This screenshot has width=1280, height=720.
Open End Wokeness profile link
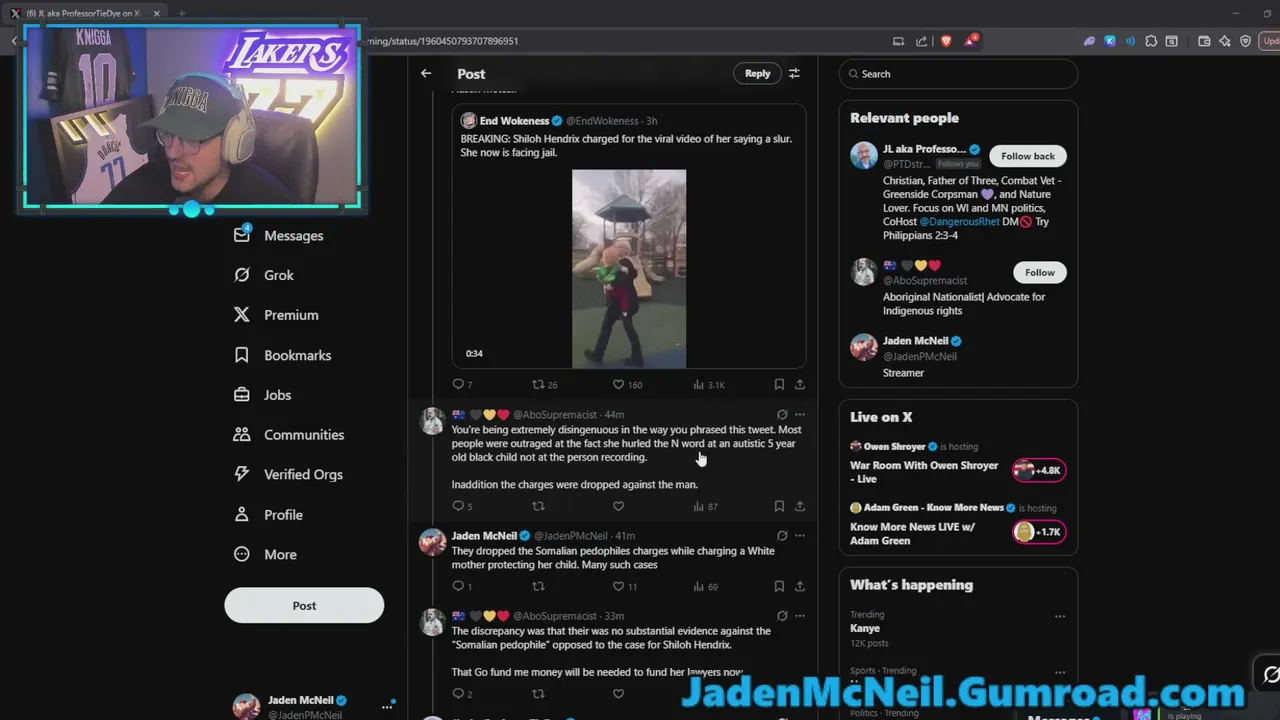click(514, 121)
